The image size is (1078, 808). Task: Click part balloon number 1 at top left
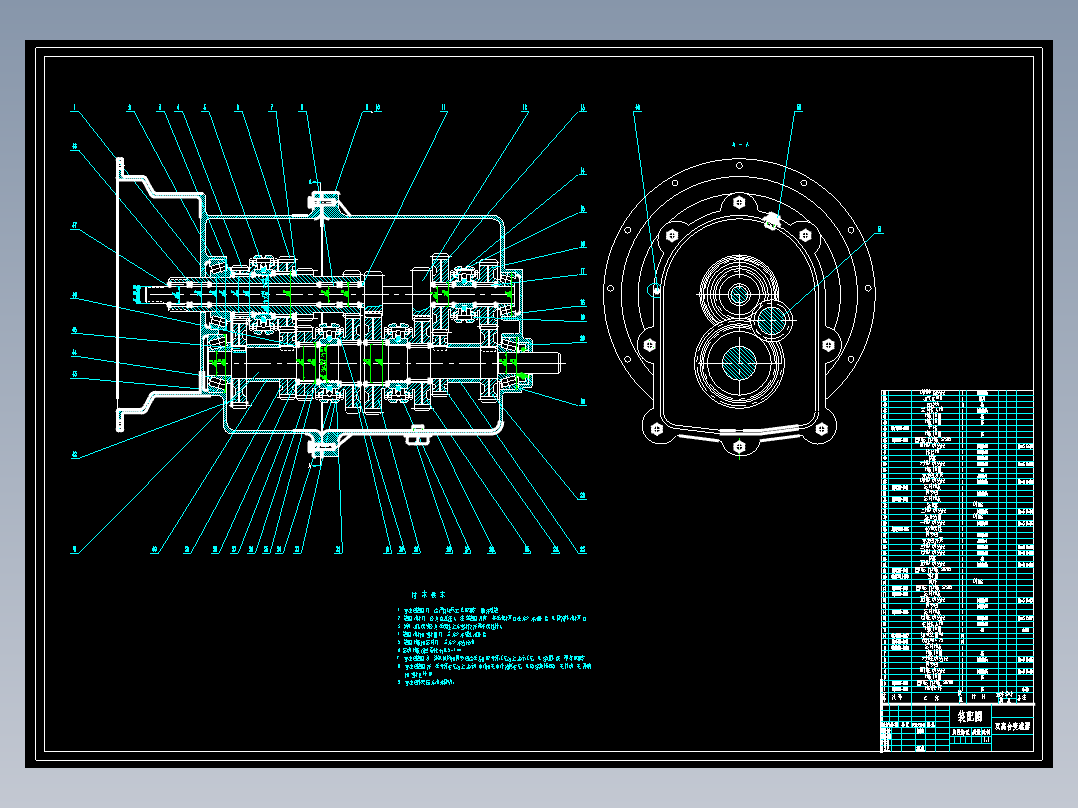74,108
